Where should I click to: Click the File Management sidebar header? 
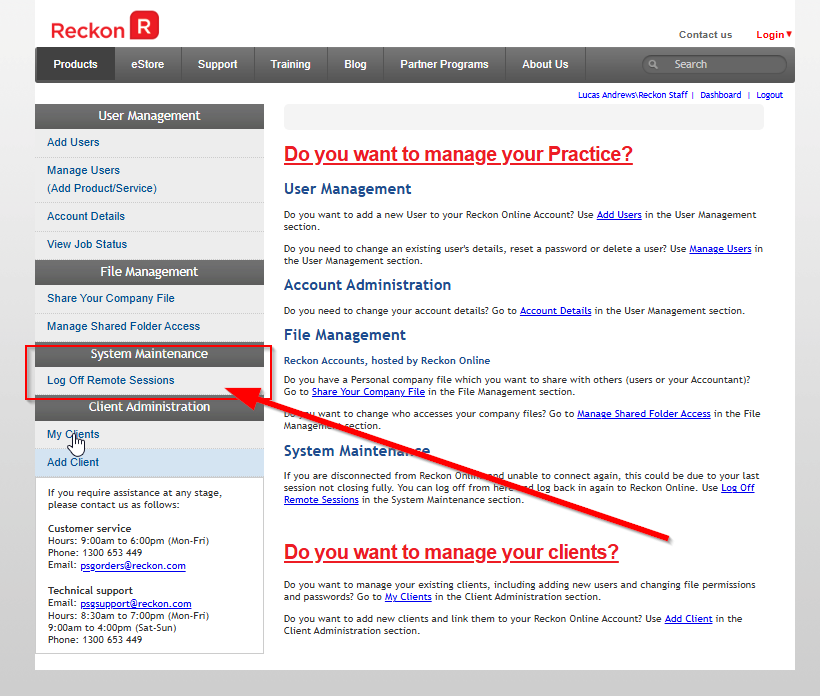(x=150, y=272)
